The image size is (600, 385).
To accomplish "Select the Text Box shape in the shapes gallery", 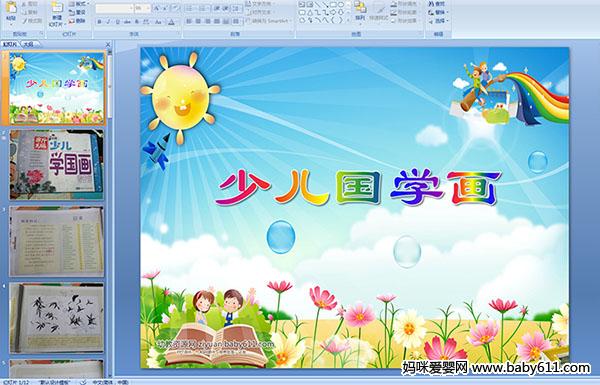I will tap(302, 4).
